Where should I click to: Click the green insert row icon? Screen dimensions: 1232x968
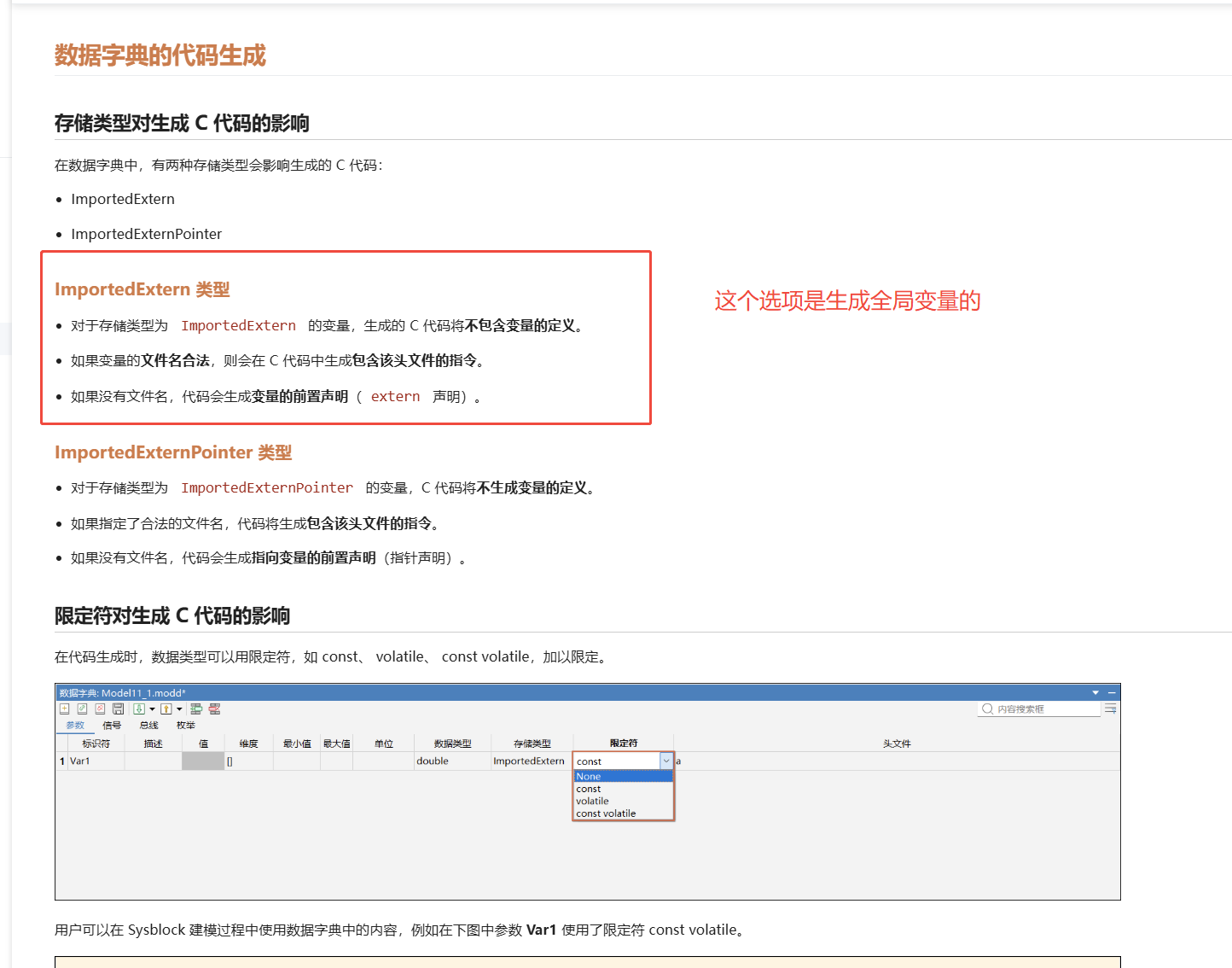tap(196, 709)
